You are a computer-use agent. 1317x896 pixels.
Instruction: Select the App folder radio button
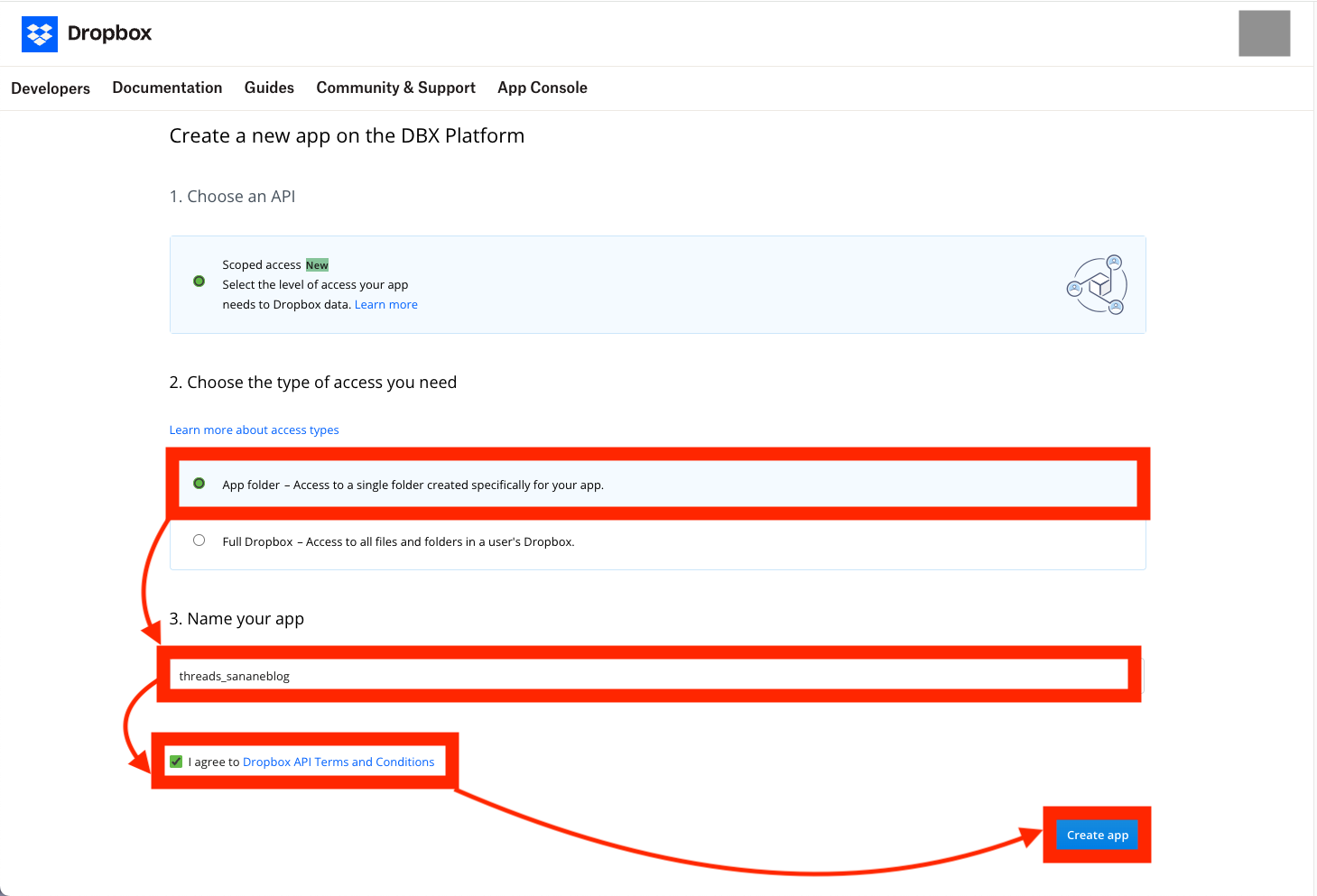click(x=199, y=484)
